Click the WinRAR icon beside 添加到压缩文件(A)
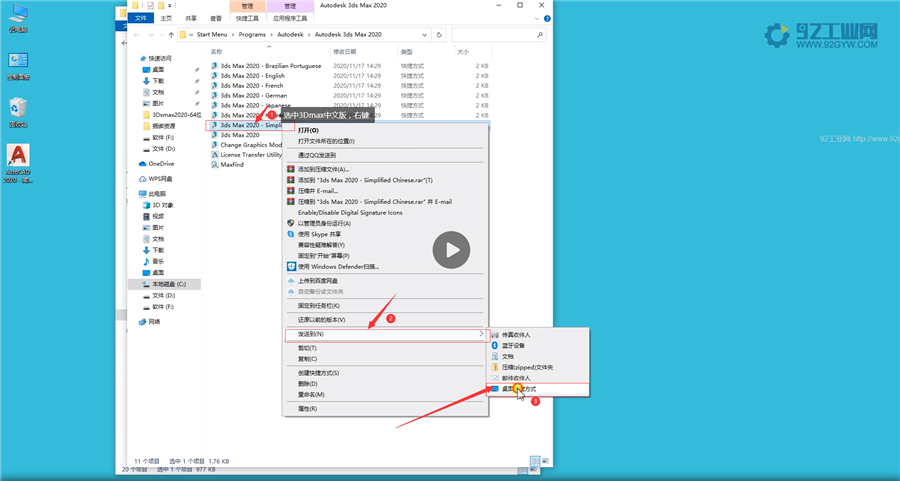900x481 pixels. pyautogui.click(x=291, y=169)
